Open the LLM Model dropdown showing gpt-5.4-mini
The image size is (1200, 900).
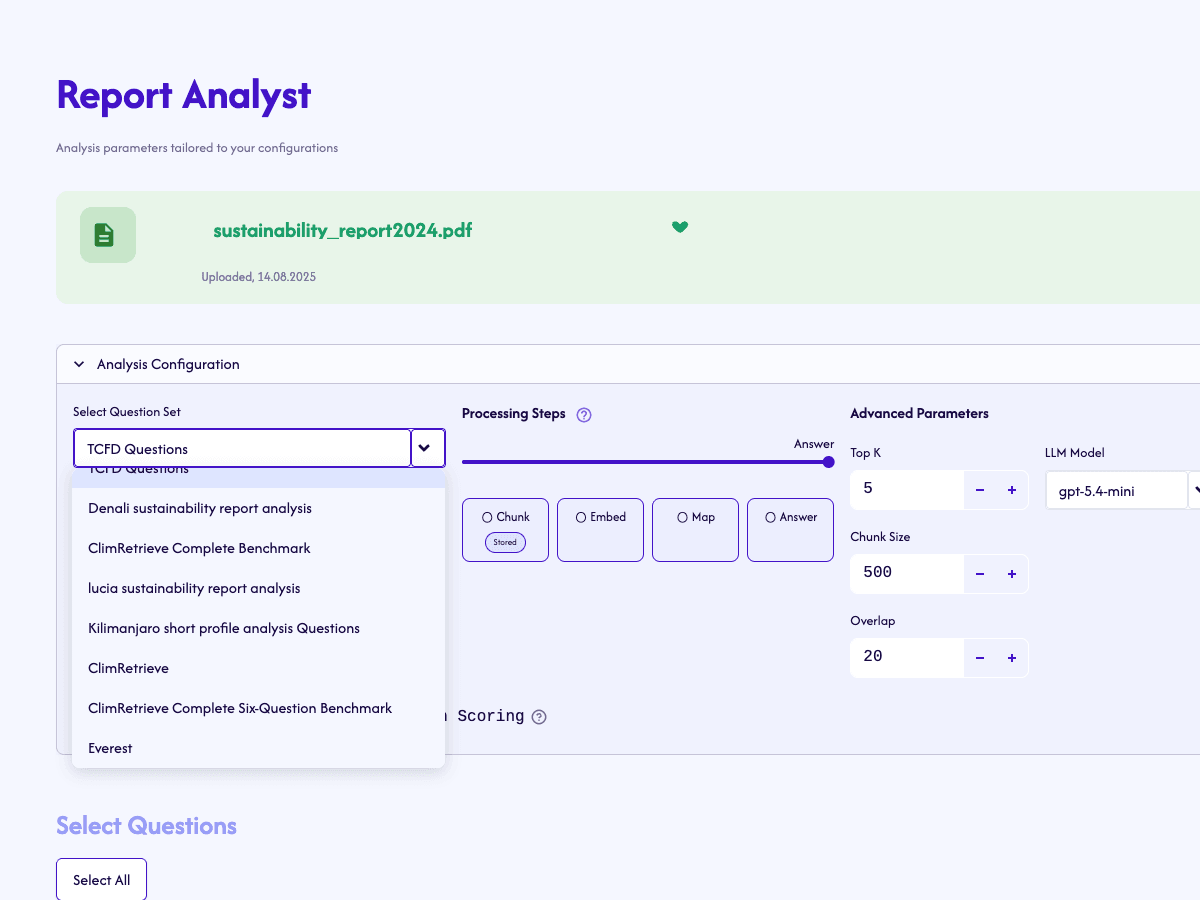[1122, 491]
